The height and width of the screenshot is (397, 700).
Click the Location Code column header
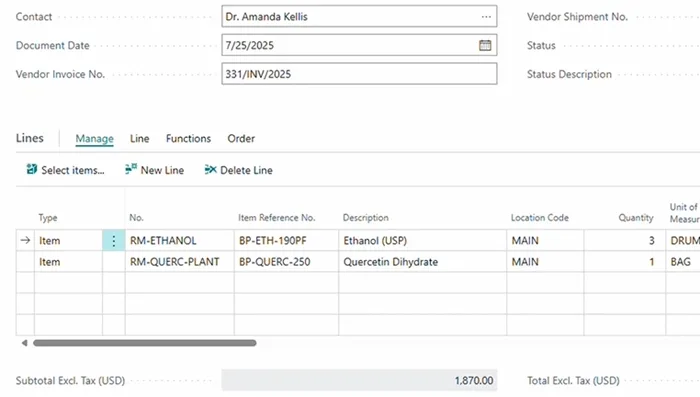[540, 218]
